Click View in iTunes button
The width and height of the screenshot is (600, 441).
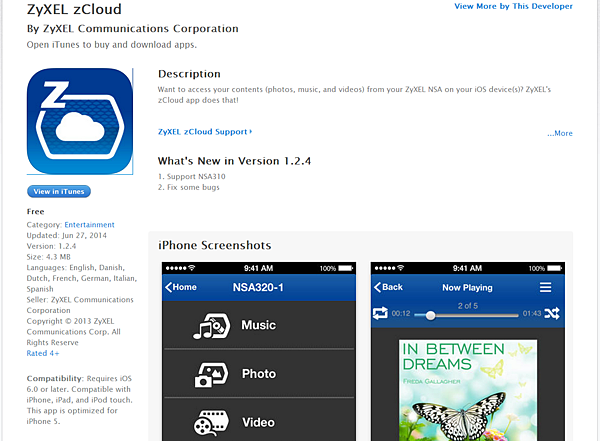[59, 191]
